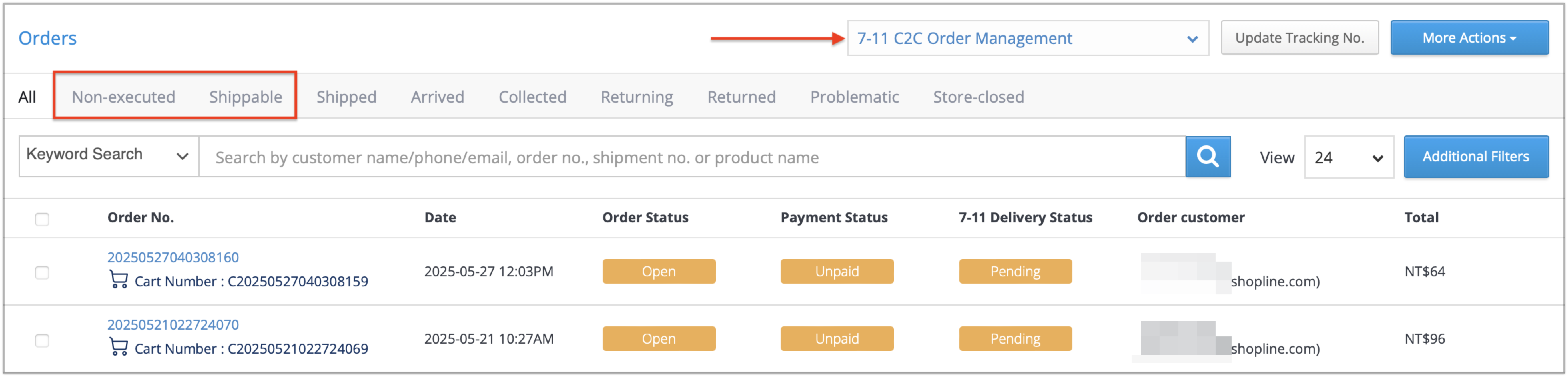Click cart icon beside C20250527040308159
The width and height of the screenshot is (1568, 377).
coord(118,280)
